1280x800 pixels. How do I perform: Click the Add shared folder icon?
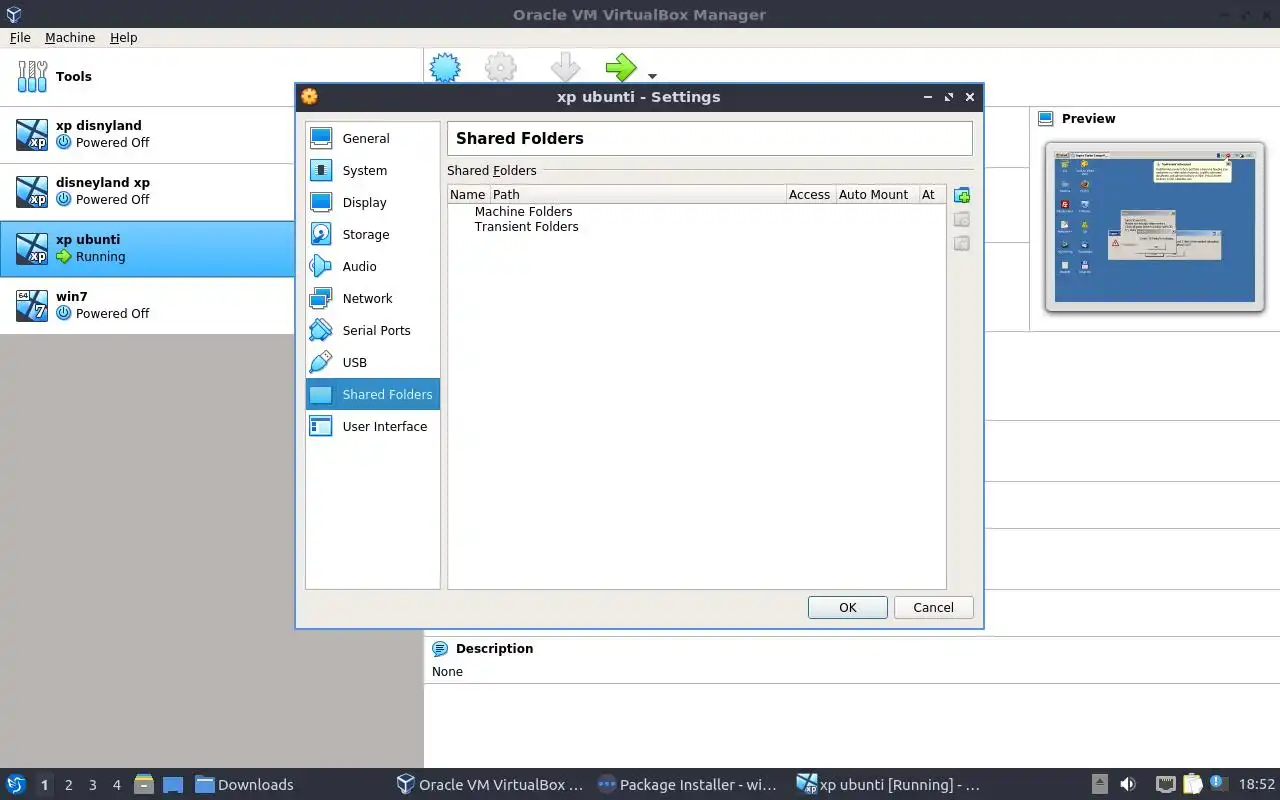pos(962,195)
